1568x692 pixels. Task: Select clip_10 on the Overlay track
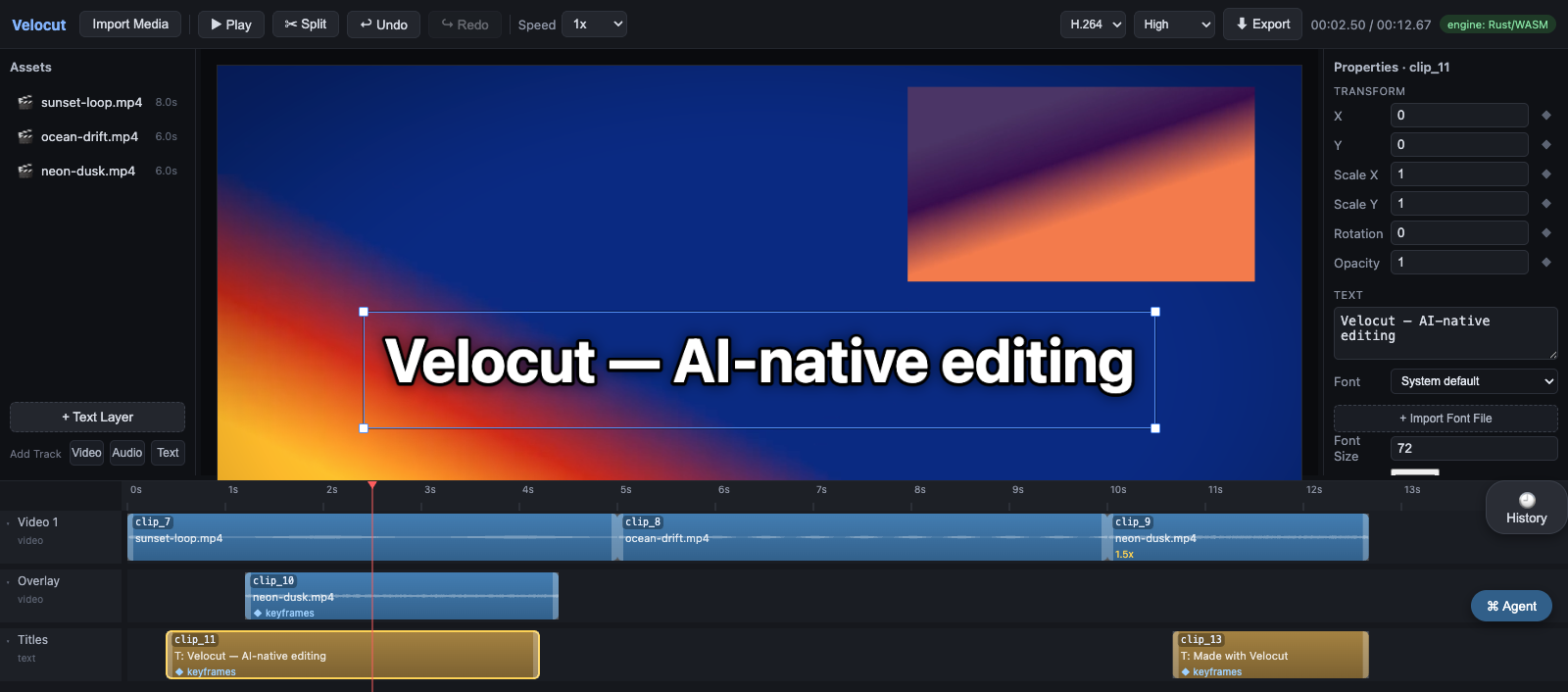pyautogui.click(x=402, y=596)
